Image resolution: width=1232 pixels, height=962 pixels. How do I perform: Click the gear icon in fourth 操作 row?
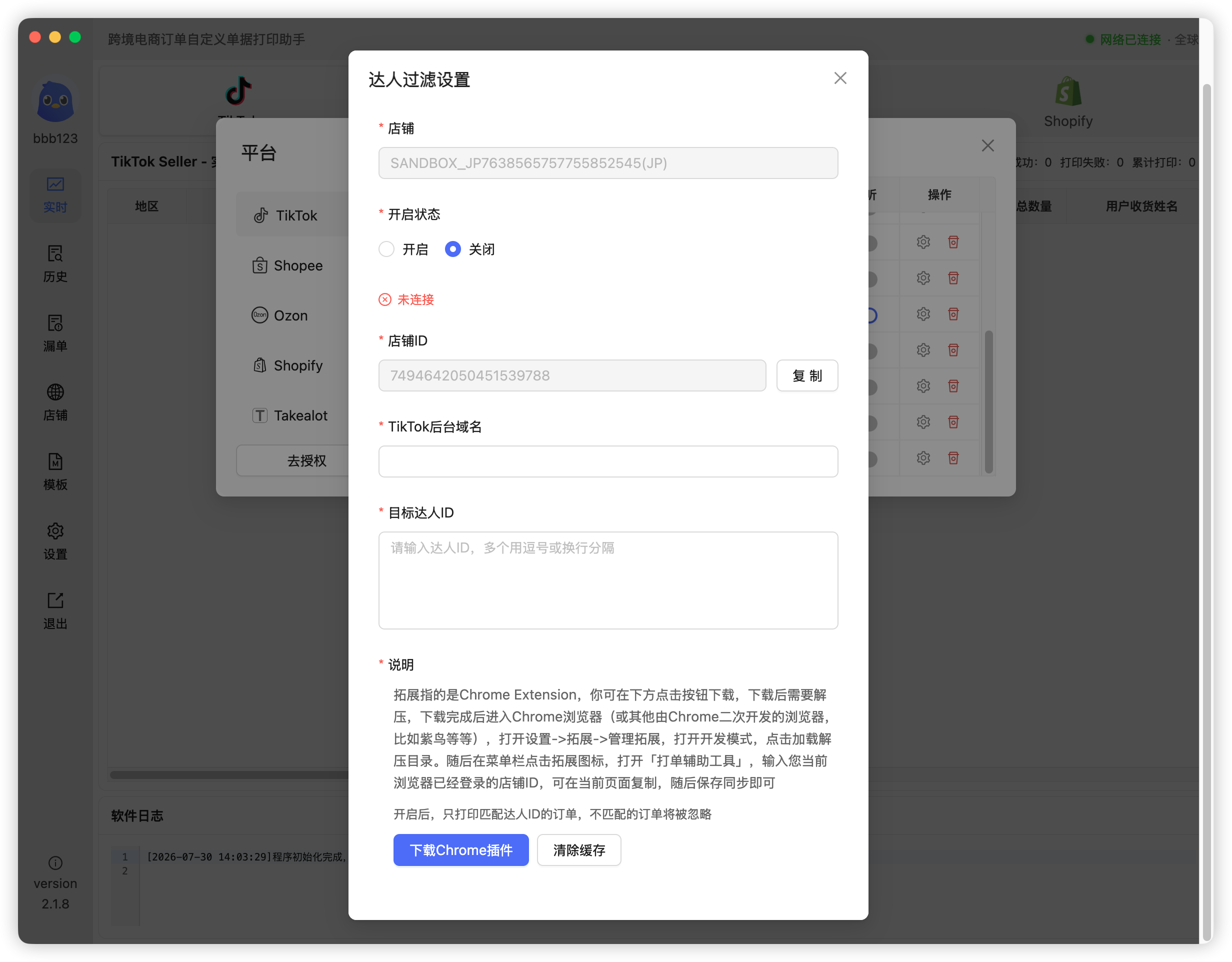[923, 350]
